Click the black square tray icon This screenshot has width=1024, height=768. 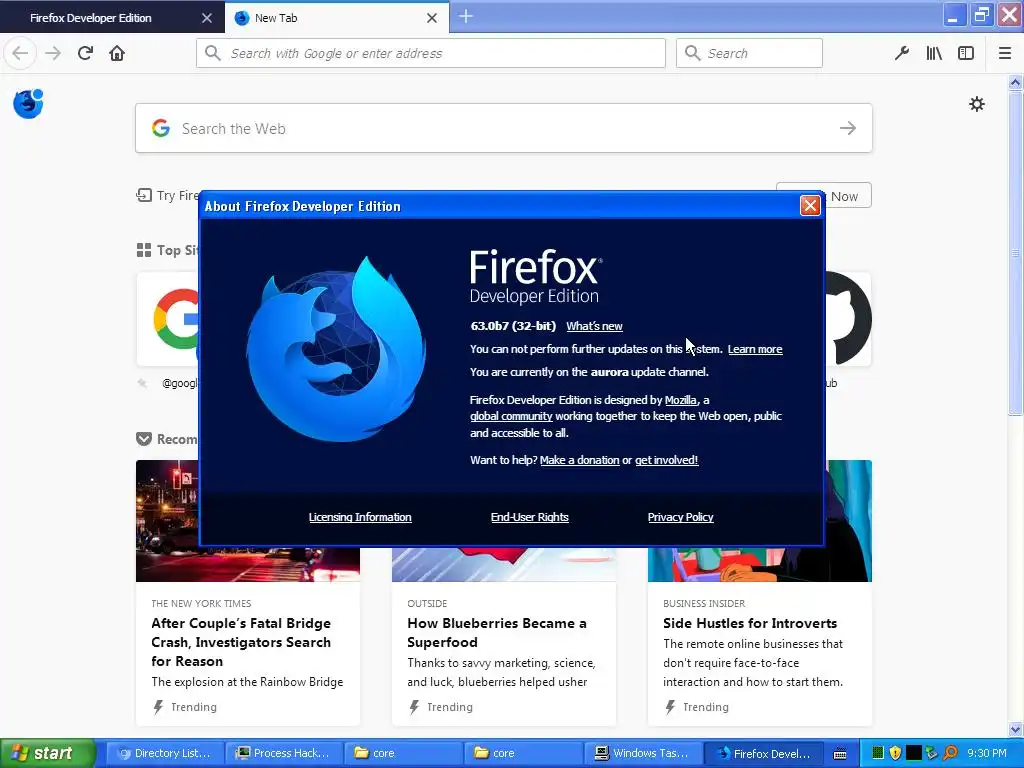pos(914,753)
